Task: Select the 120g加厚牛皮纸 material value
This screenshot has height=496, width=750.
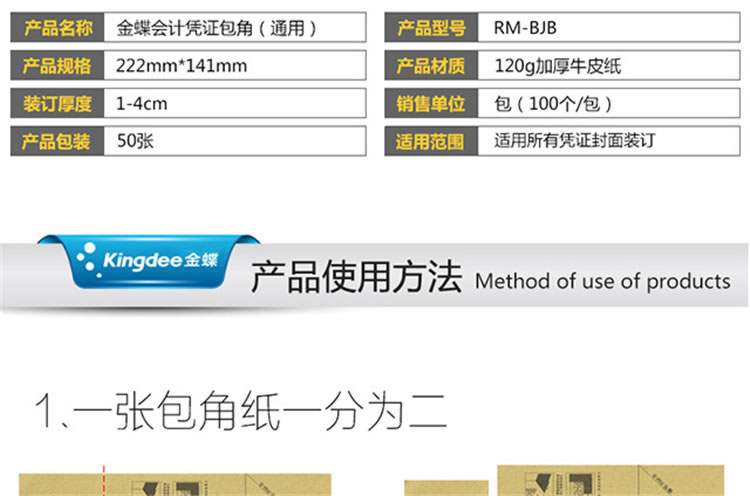Action: tap(558, 66)
